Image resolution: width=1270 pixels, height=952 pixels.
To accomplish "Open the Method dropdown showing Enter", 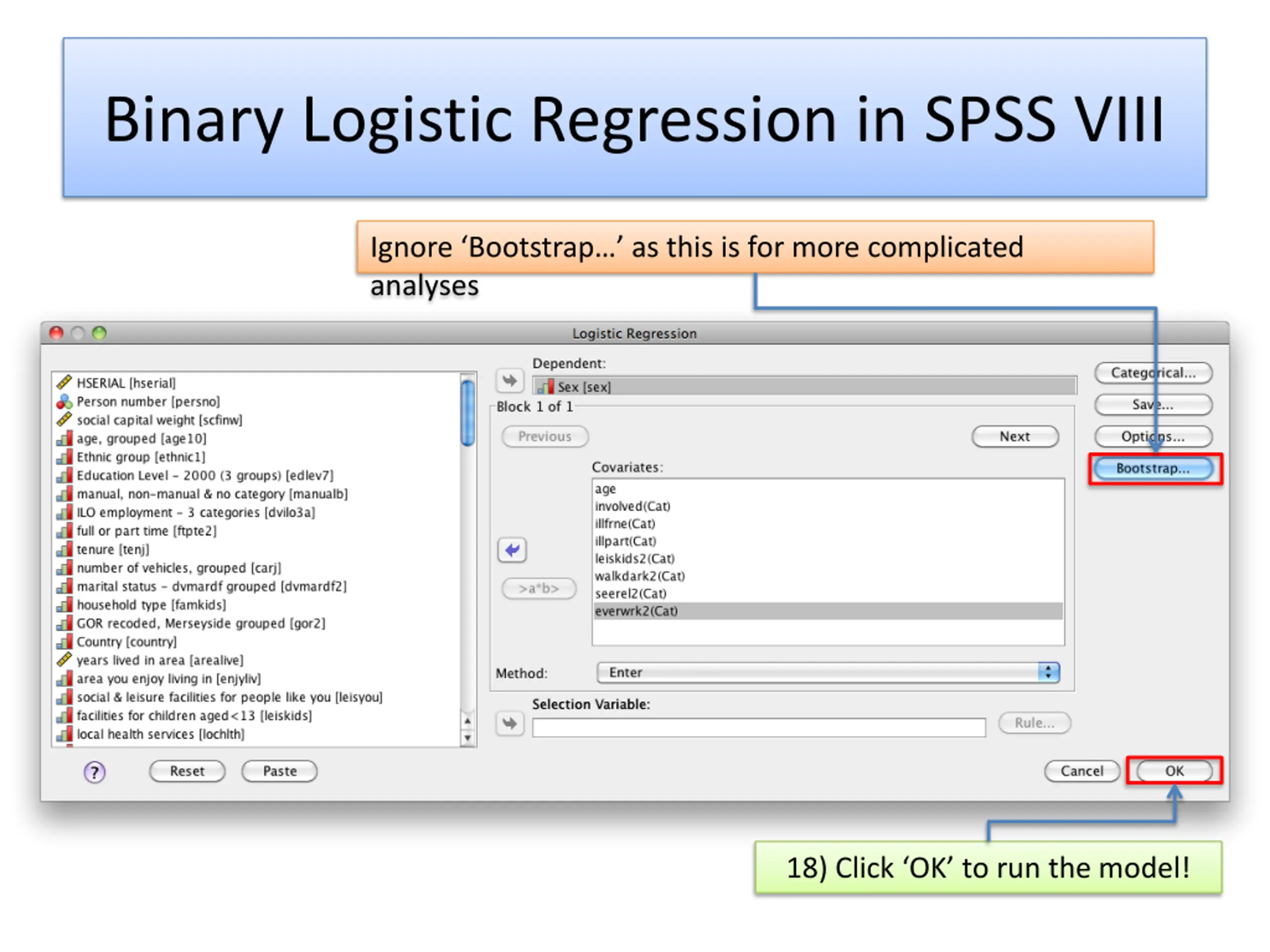I will click(828, 672).
